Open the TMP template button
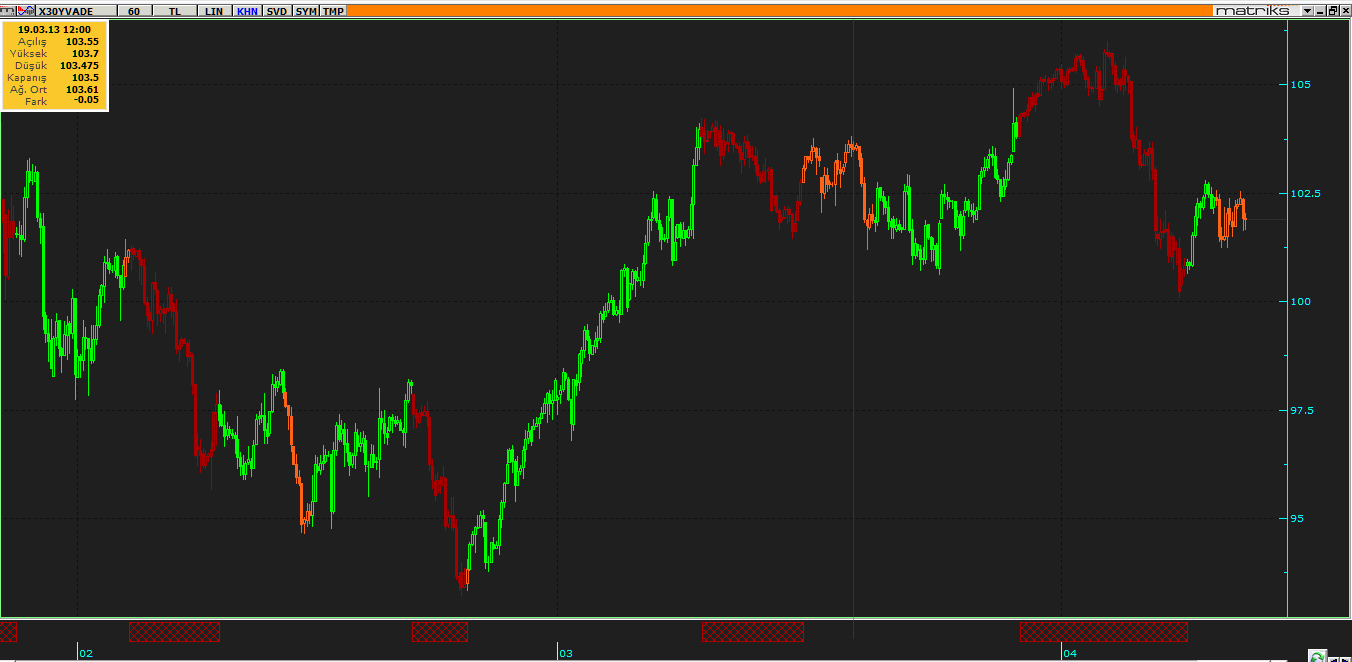Screen dimensions: 1352x662 [x=333, y=11]
